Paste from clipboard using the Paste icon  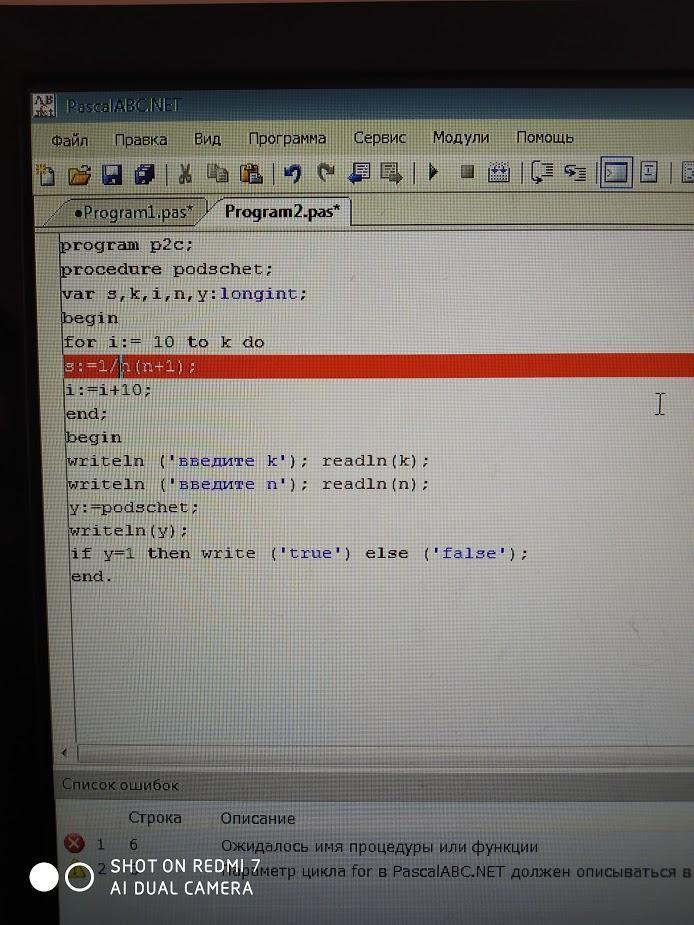(251, 173)
